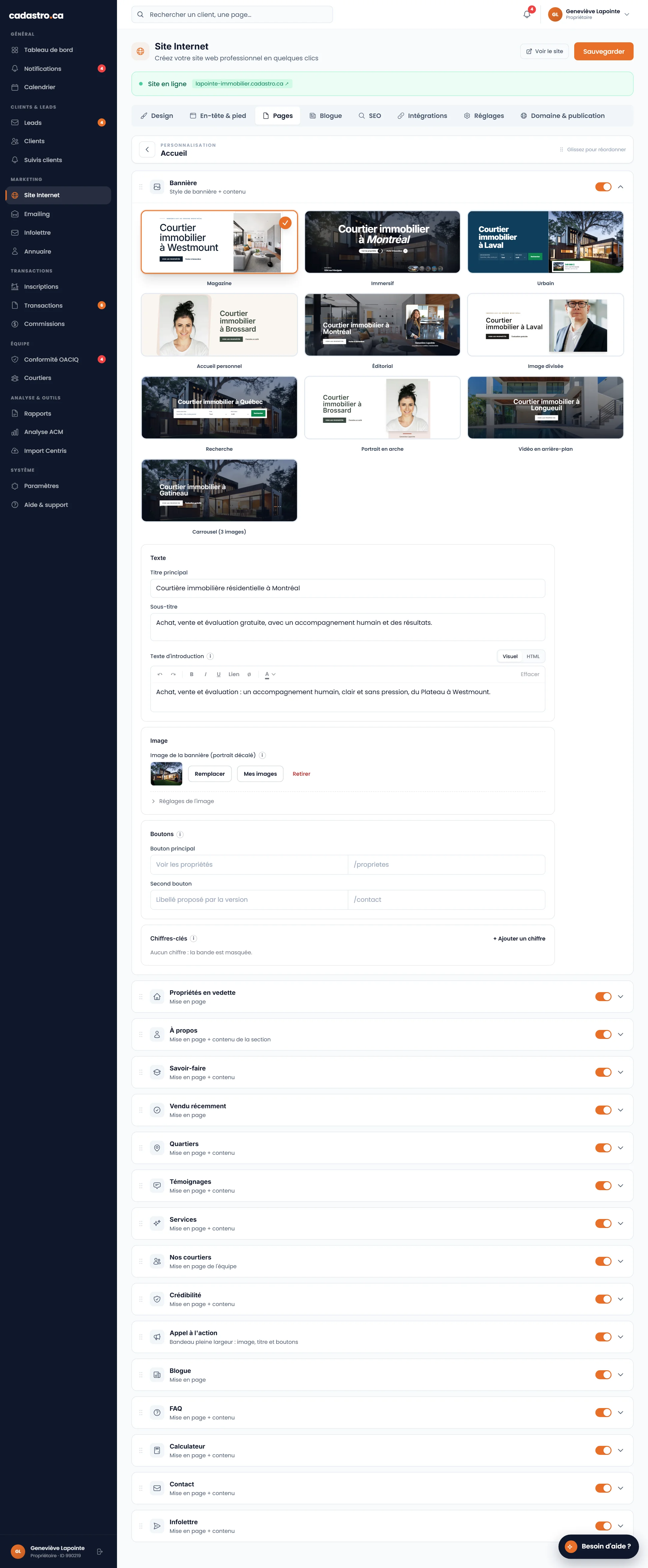Image resolution: width=648 pixels, height=1568 pixels.
Task: Select the Immersif banner style thumbnail
Action: coord(382,242)
